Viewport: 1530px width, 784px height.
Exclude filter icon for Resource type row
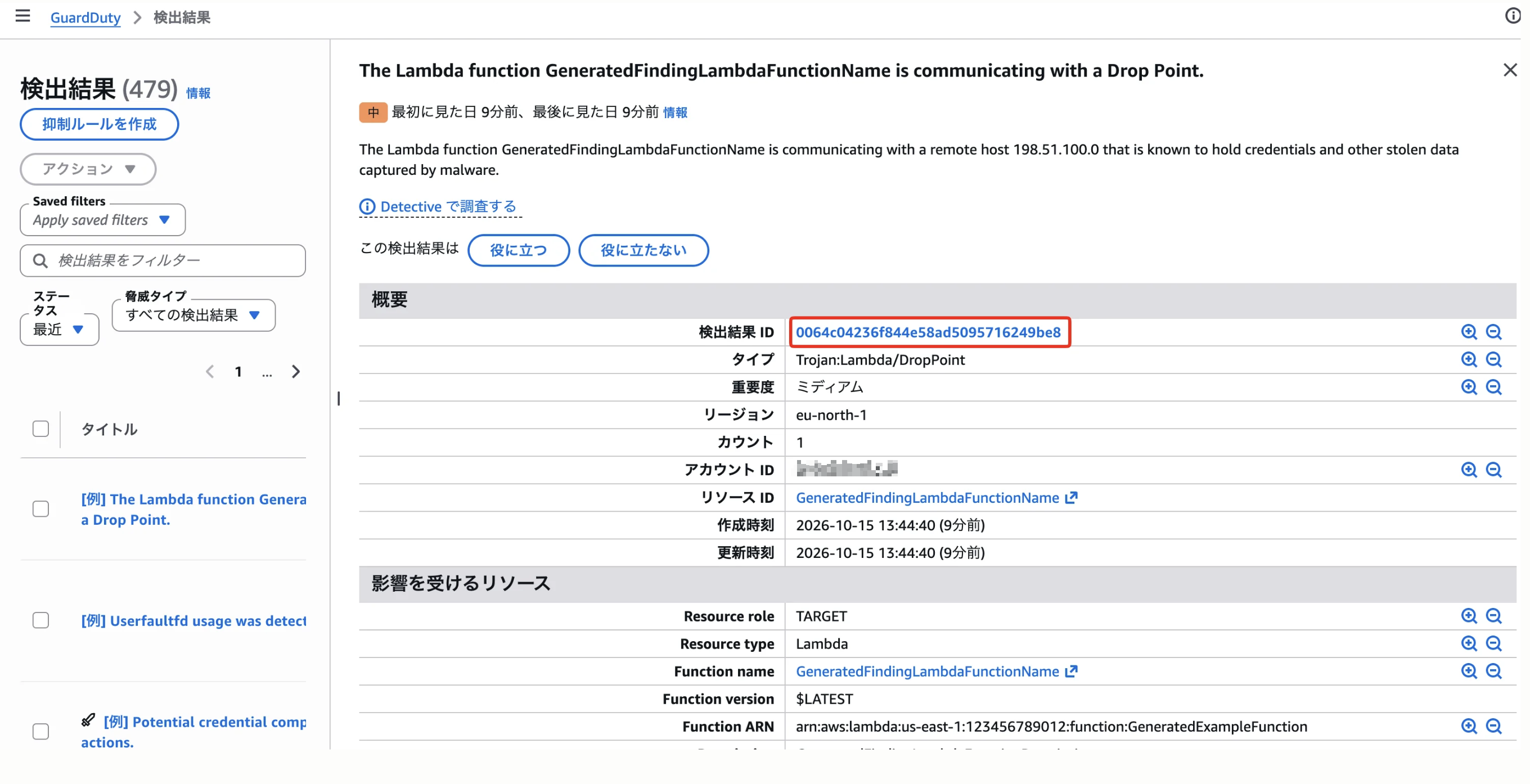point(1494,643)
